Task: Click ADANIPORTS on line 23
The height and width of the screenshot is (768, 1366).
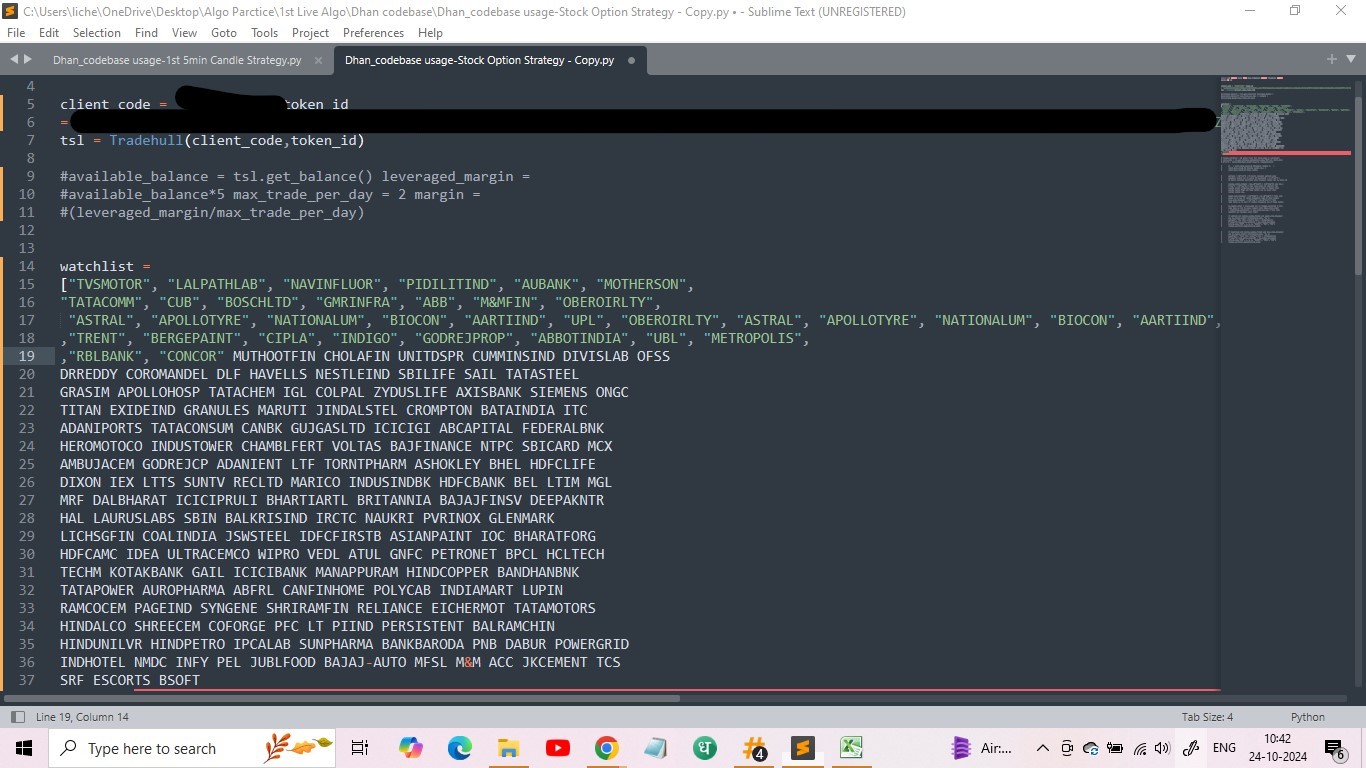Action: click(x=101, y=428)
